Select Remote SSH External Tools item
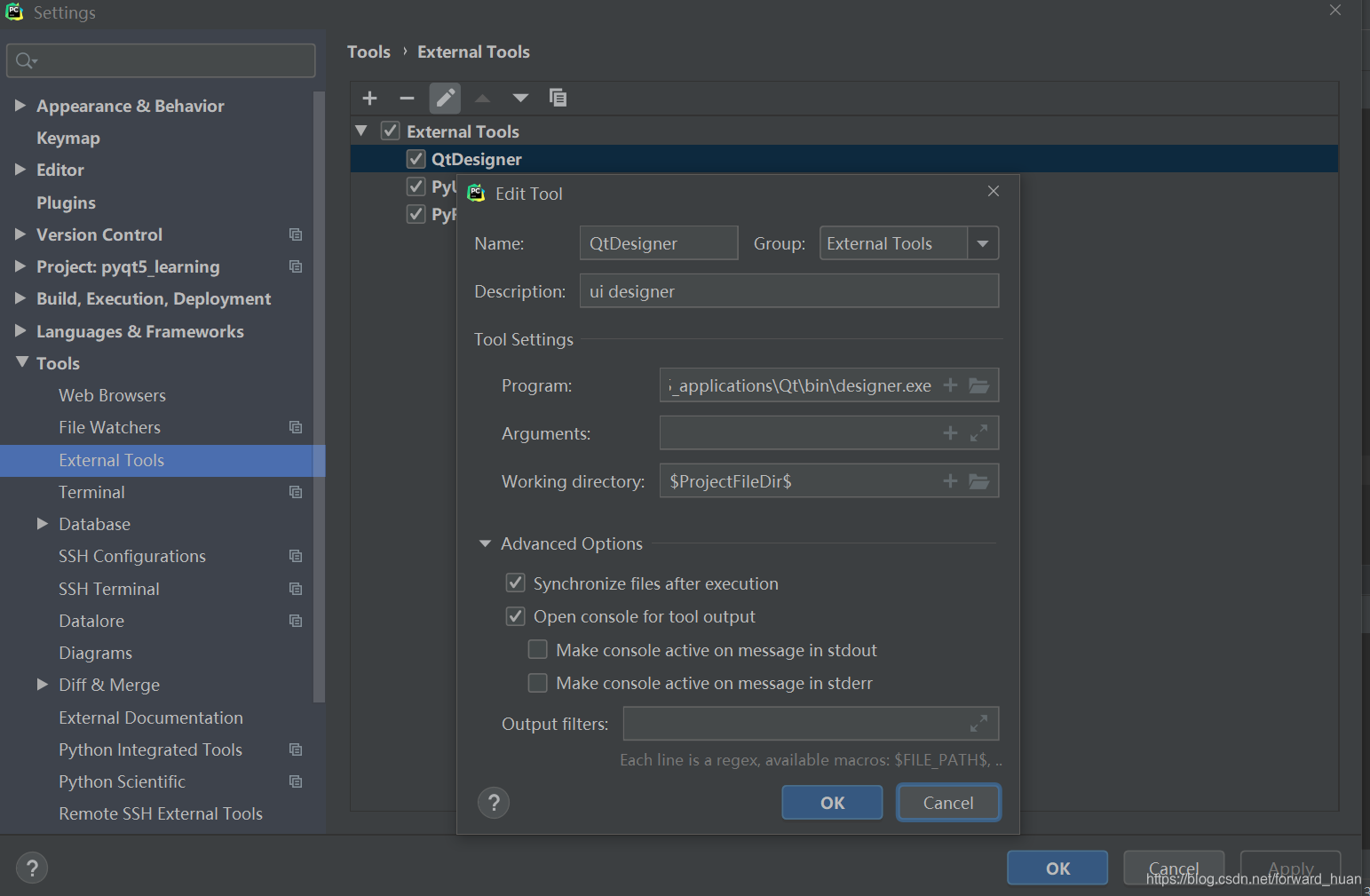Image resolution: width=1370 pixels, height=896 pixels. [x=161, y=813]
